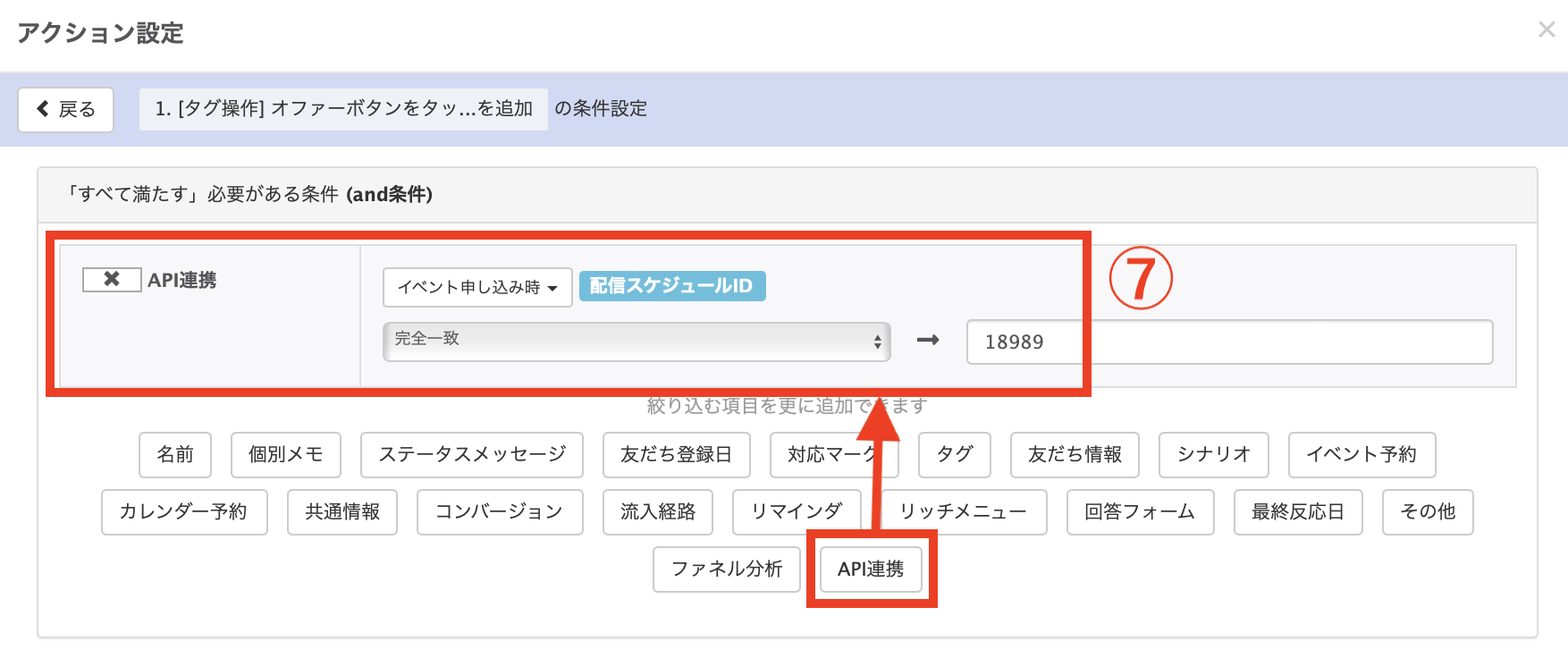Click the アクション設定 dialog title
The width and height of the screenshot is (1568, 658).
click(100, 33)
